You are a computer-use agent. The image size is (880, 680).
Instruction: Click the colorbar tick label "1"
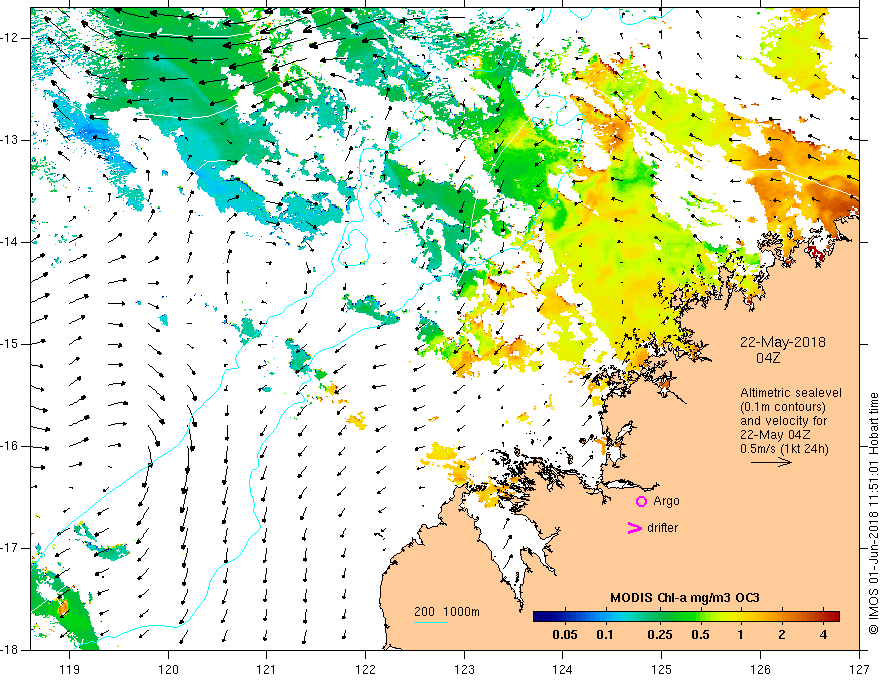[740, 635]
